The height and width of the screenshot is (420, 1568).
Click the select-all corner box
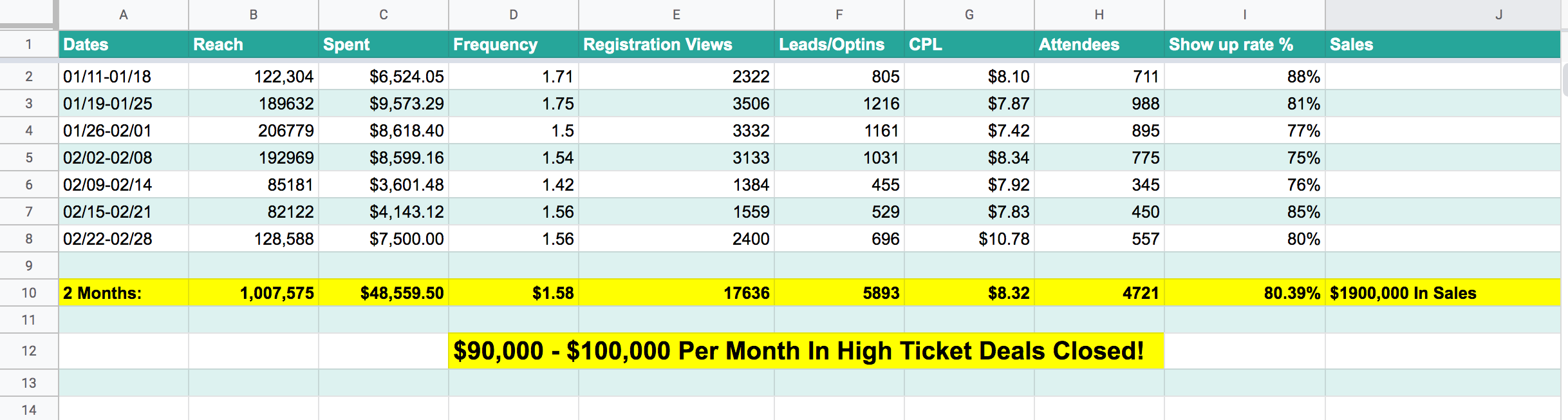pyautogui.click(x=28, y=14)
